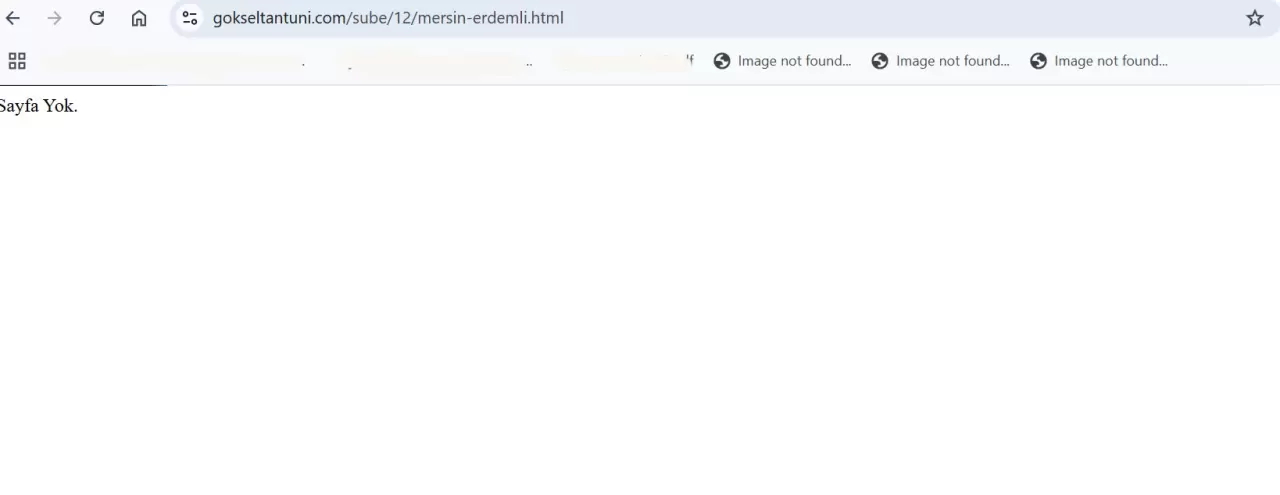Click the "Sayfa Yok." page text
The height and width of the screenshot is (495, 1280).
[38, 106]
